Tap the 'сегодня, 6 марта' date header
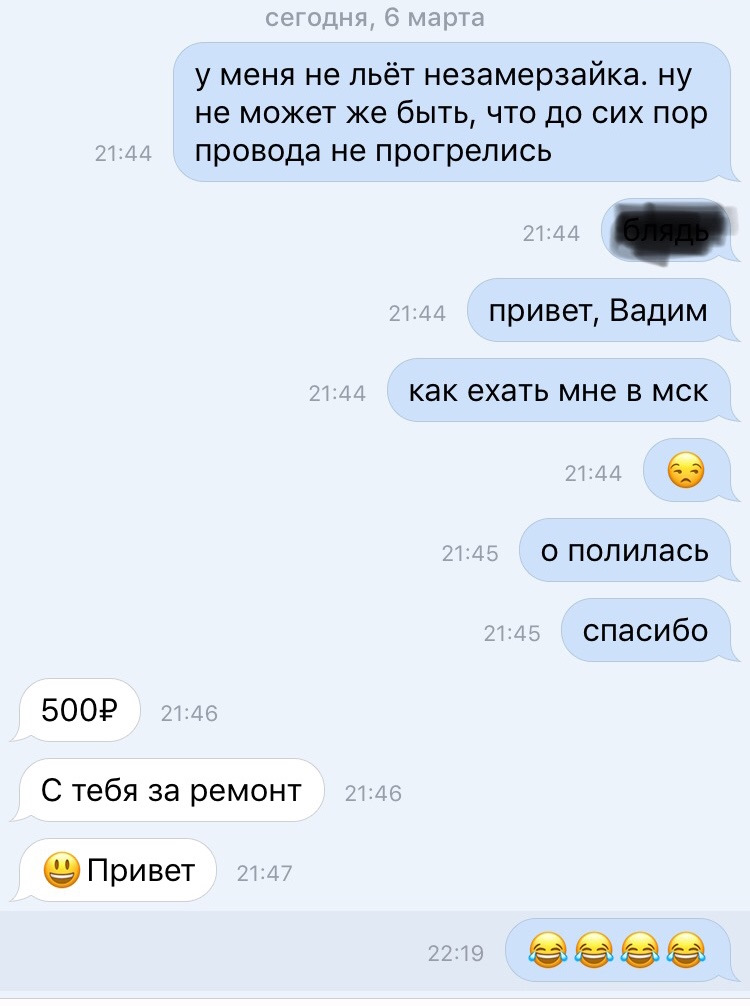This screenshot has height=1006, width=750. pyautogui.click(x=375, y=18)
